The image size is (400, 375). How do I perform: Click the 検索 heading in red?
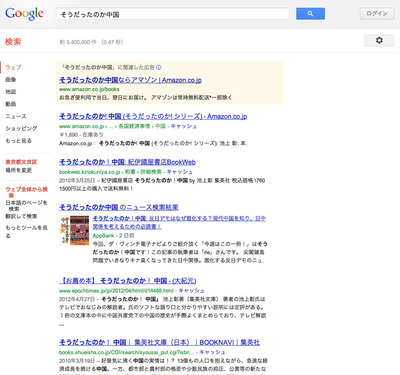click(x=13, y=42)
